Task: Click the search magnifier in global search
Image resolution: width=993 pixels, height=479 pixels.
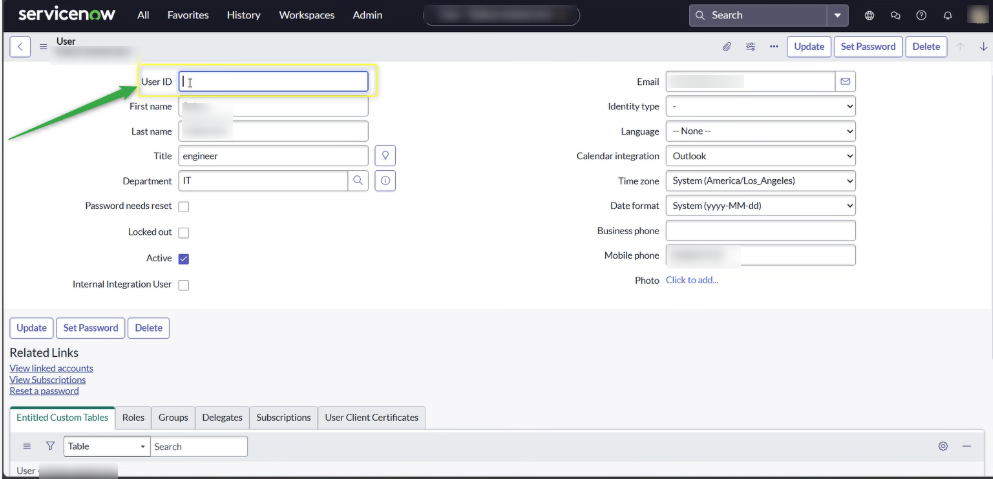Action: coord(700,15)
